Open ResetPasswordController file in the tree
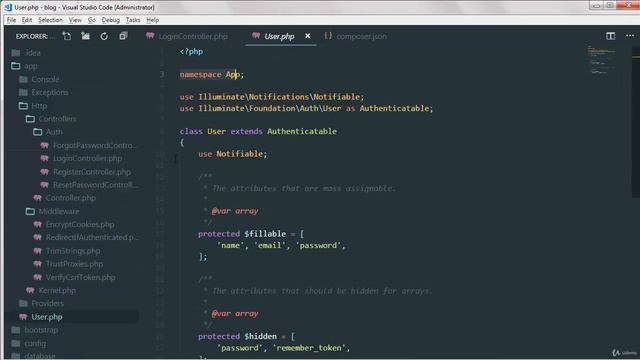The width and height of the screenshot is (640, 360). pos(89,185)
